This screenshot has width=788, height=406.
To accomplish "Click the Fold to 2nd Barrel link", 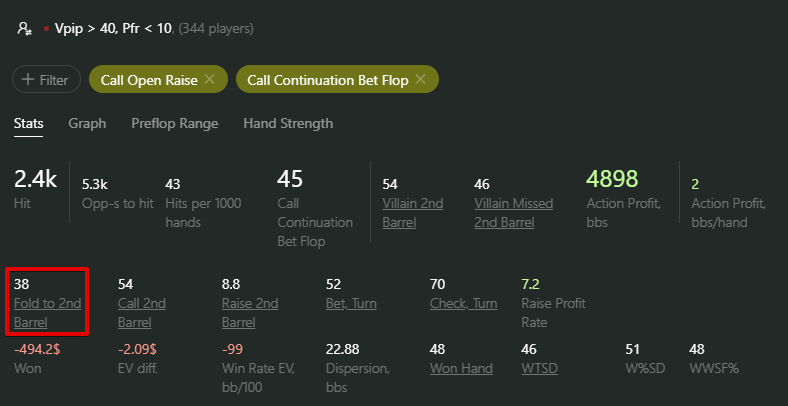I will (x=47, y=313).
